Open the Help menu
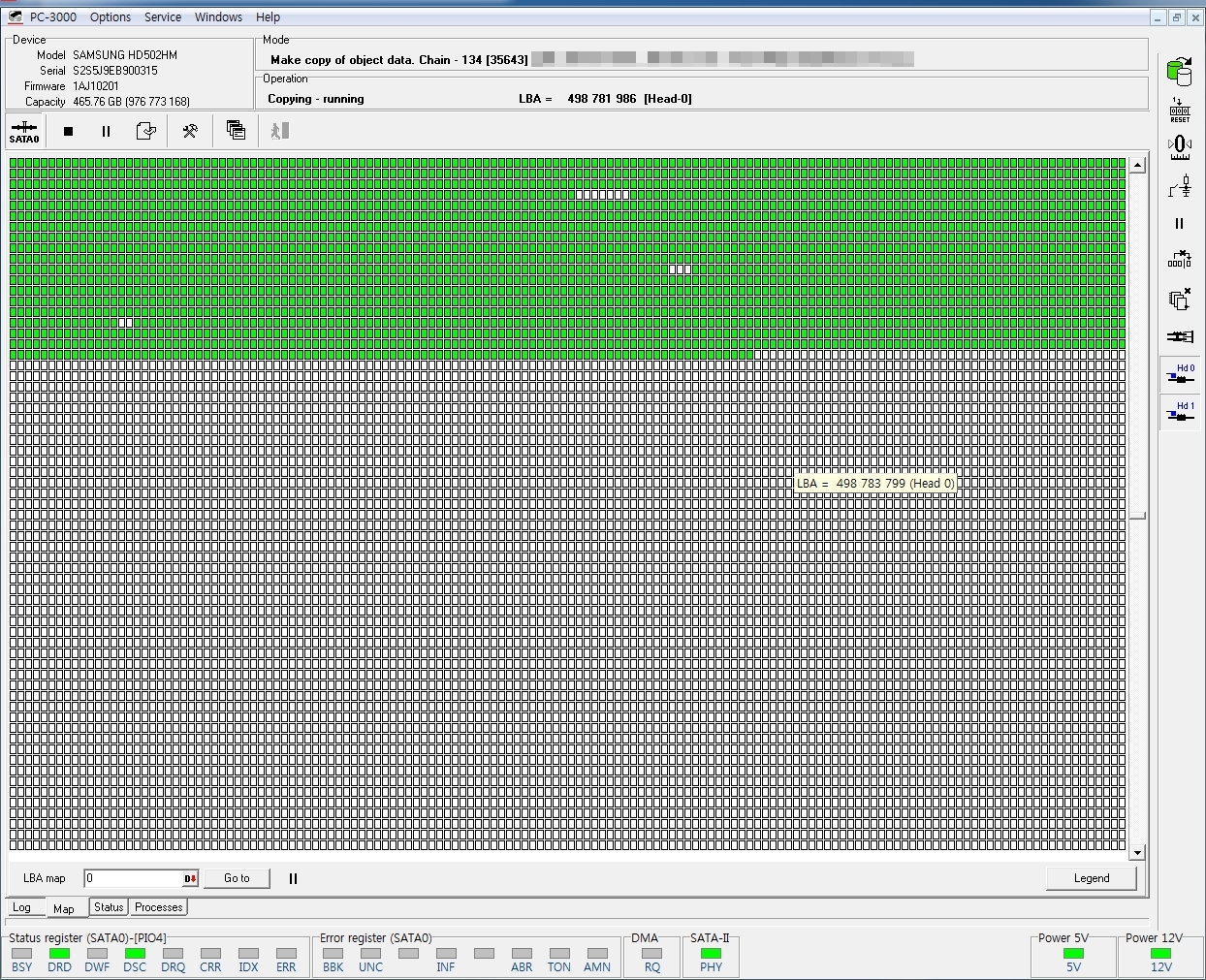1206x980 pixels. (x=268, y=16)
